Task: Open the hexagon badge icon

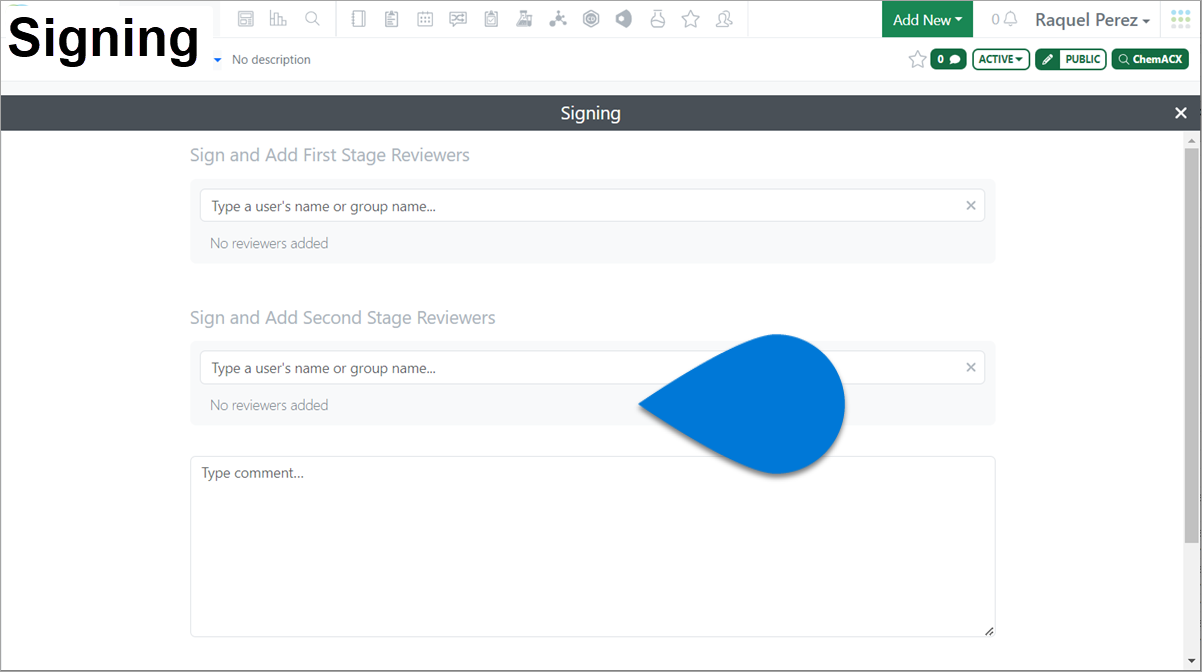Action: (591, 19)
